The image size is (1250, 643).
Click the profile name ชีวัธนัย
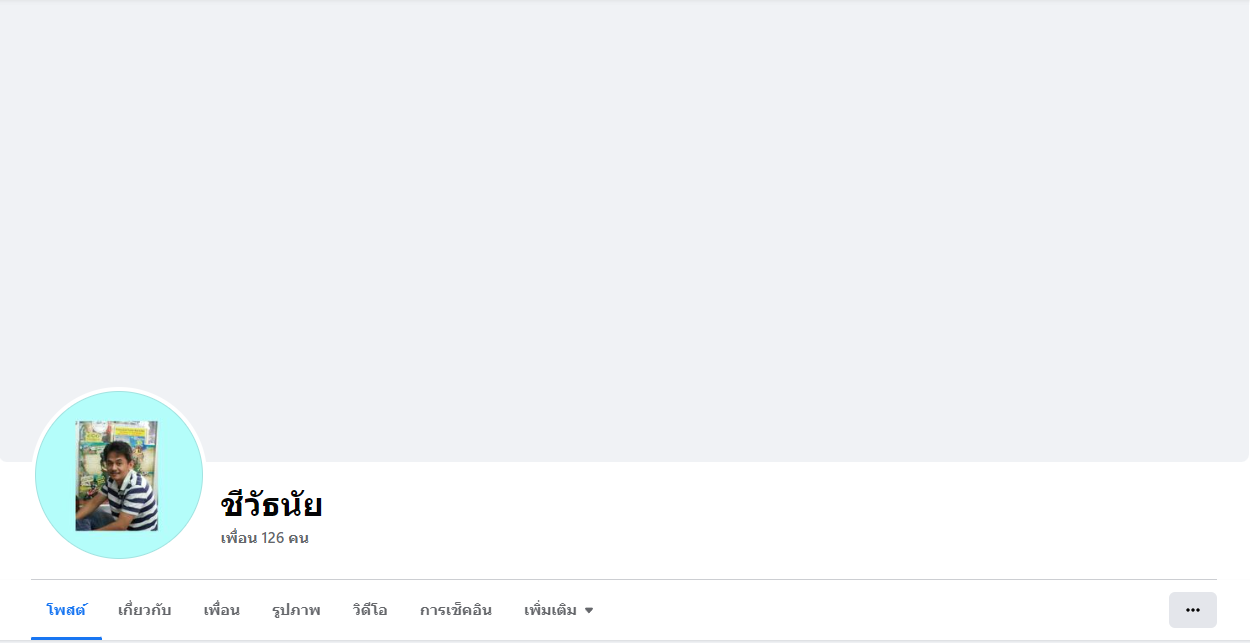coord(271,505)
